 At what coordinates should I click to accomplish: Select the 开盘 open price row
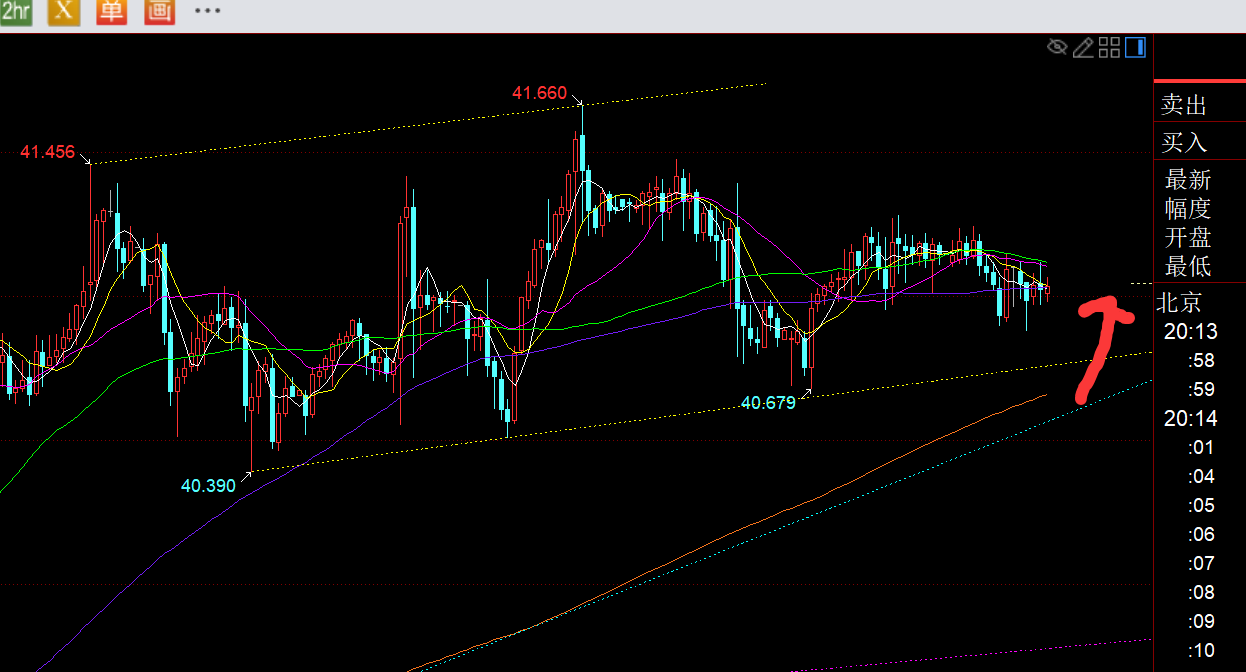tap(1188, 238)
